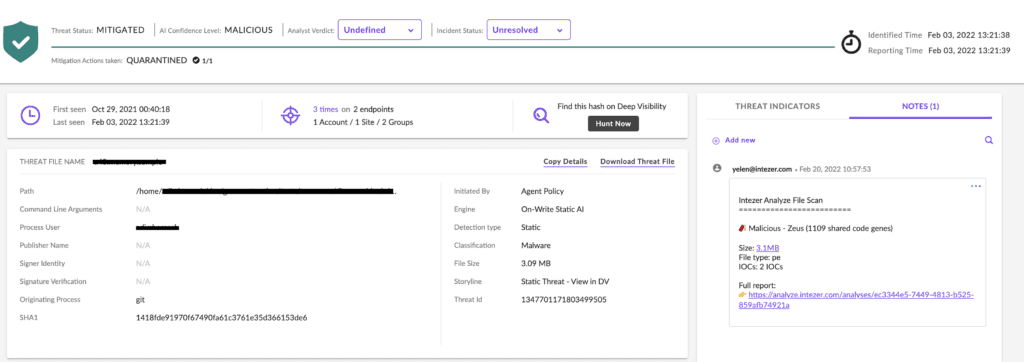The image size is (1024, 362).
Task: Click the checkmark icon next to QUARANTINED
Action: coord(195,60)
